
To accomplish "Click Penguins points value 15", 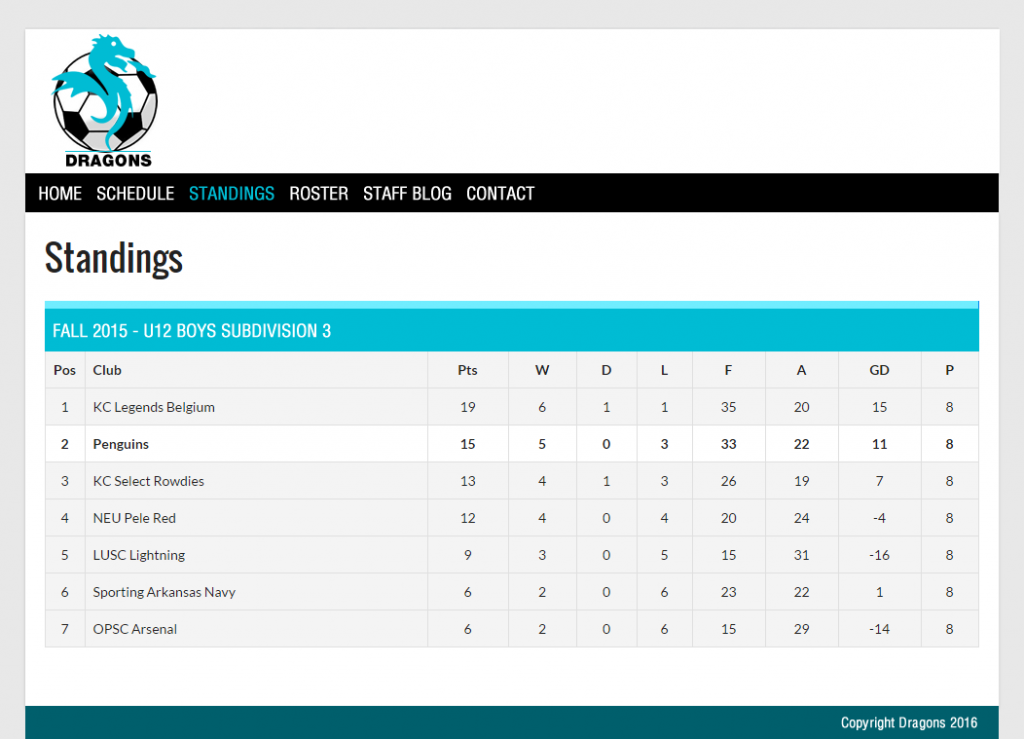I will tap(468, 445).
